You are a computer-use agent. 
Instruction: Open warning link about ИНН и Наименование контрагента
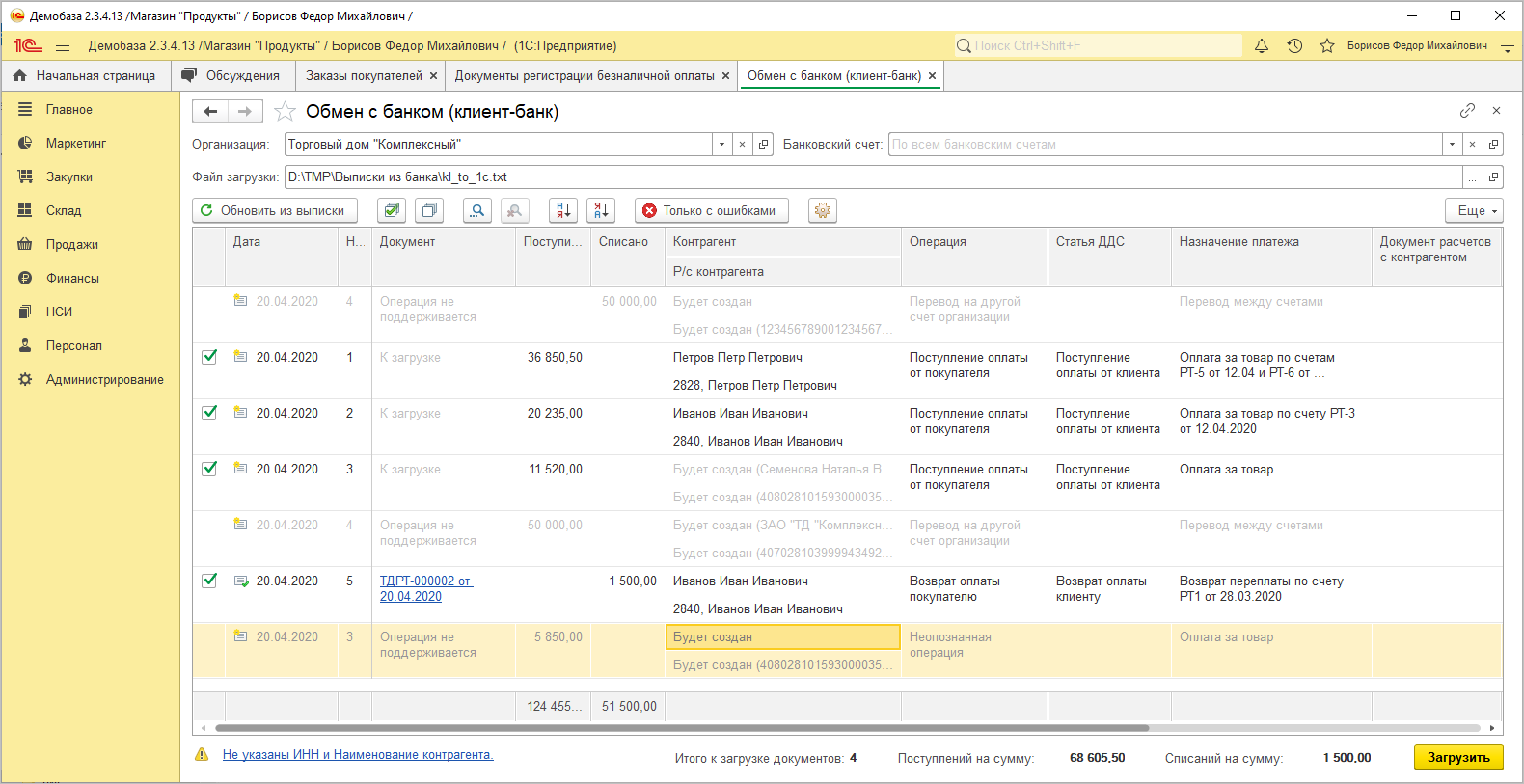click(358, 755)
